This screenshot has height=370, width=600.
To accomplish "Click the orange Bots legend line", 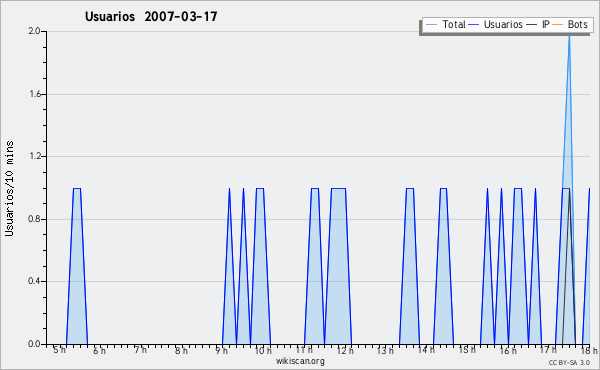I will [558, 25].
